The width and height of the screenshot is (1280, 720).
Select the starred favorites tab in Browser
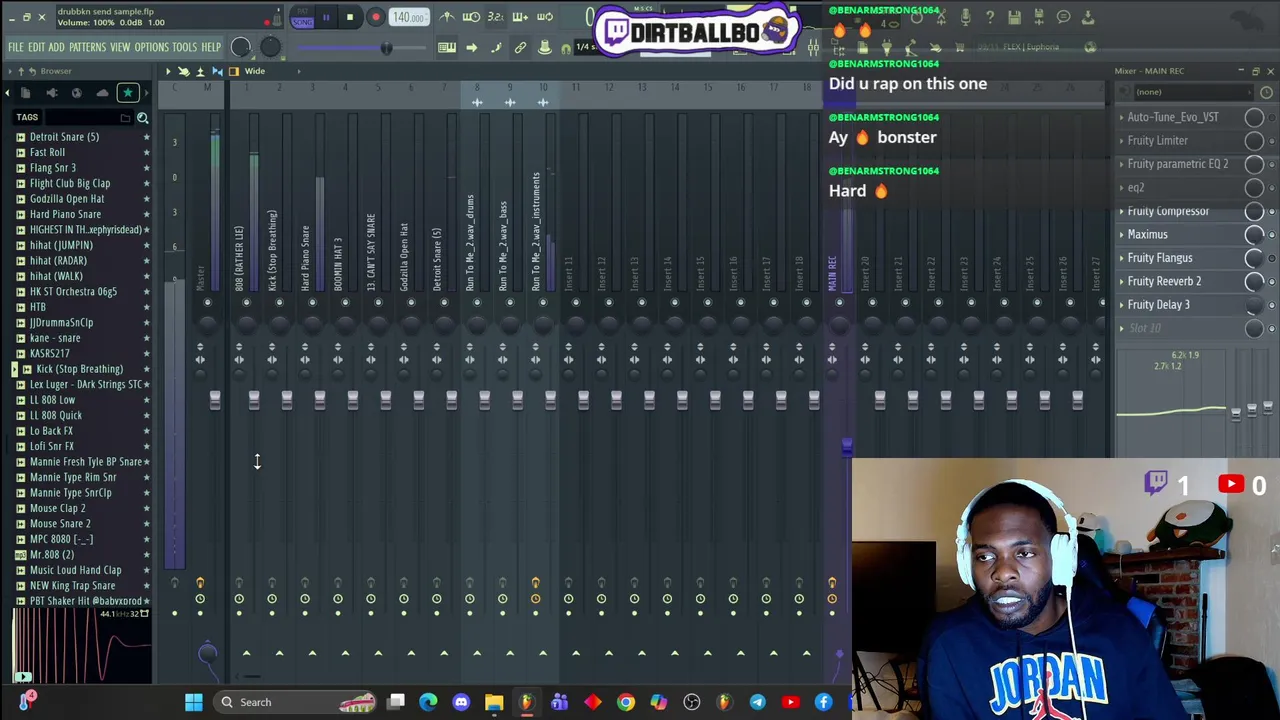(128, 93)
